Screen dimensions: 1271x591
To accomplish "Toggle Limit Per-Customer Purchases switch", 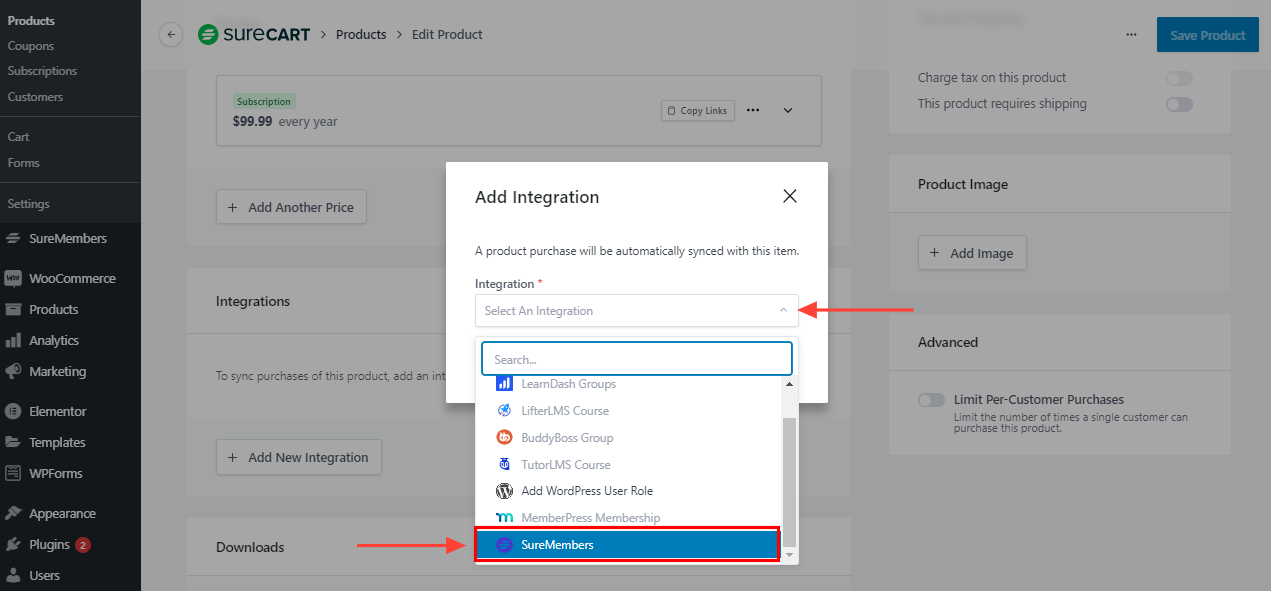I will (x=931, y=400).
